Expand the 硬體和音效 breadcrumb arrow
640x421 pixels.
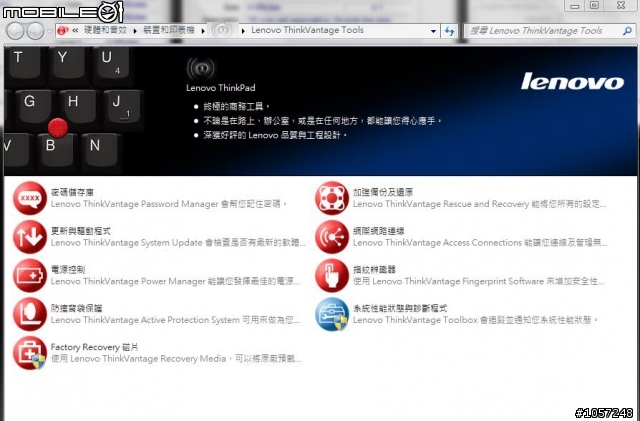pos(135,31)
